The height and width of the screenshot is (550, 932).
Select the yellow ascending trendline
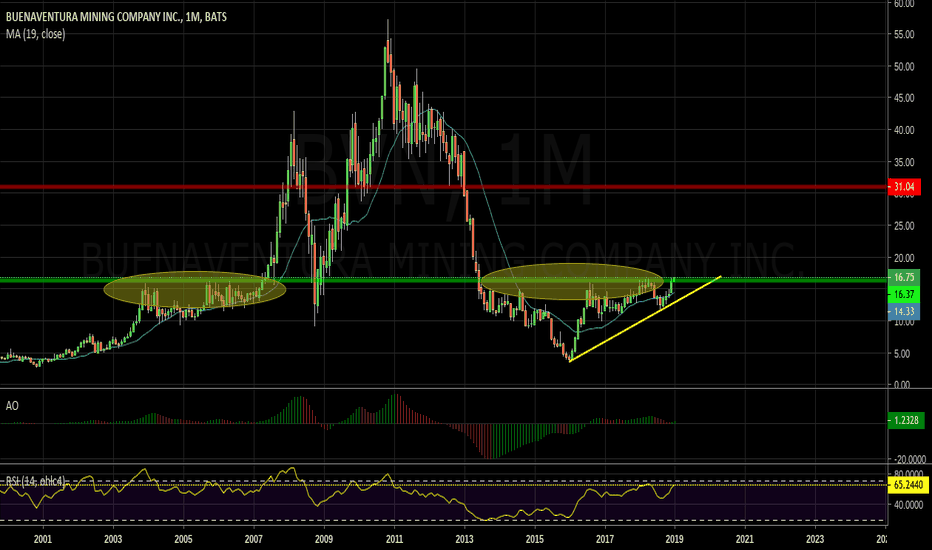coord(645,319)
